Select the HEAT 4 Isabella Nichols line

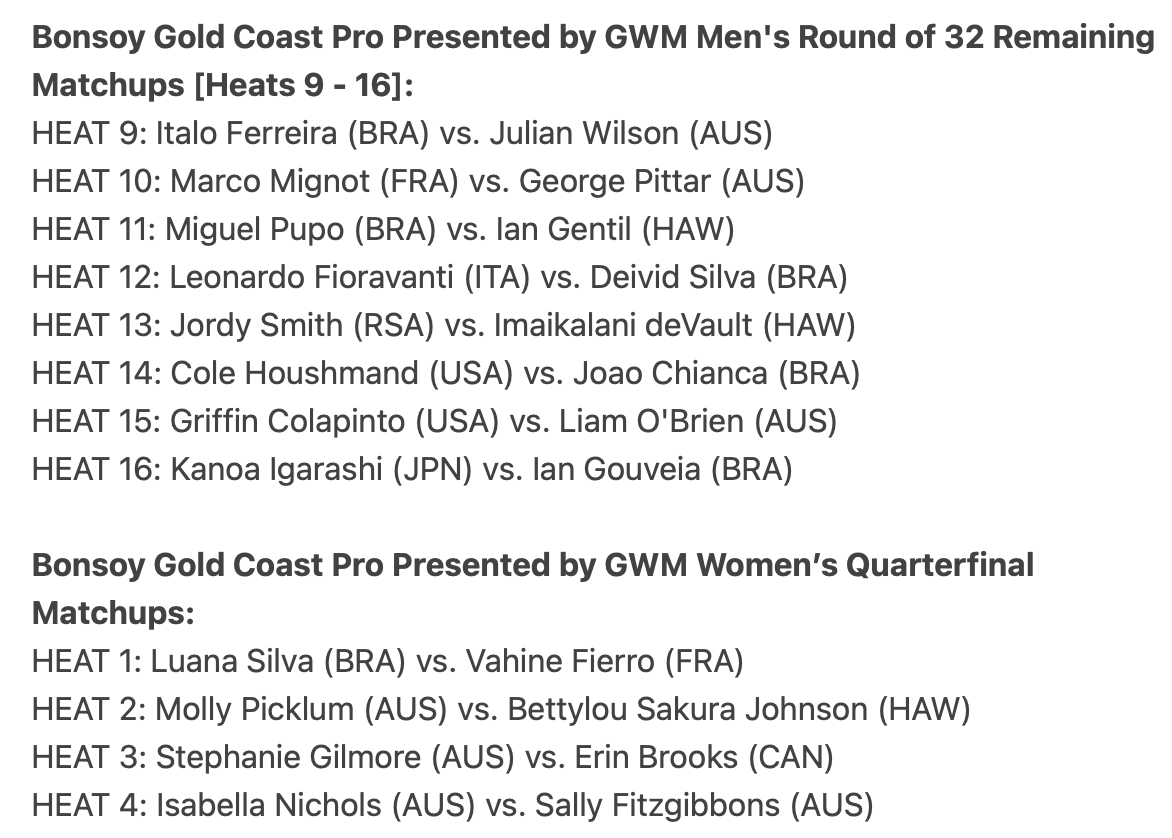[x=453, y=805]
